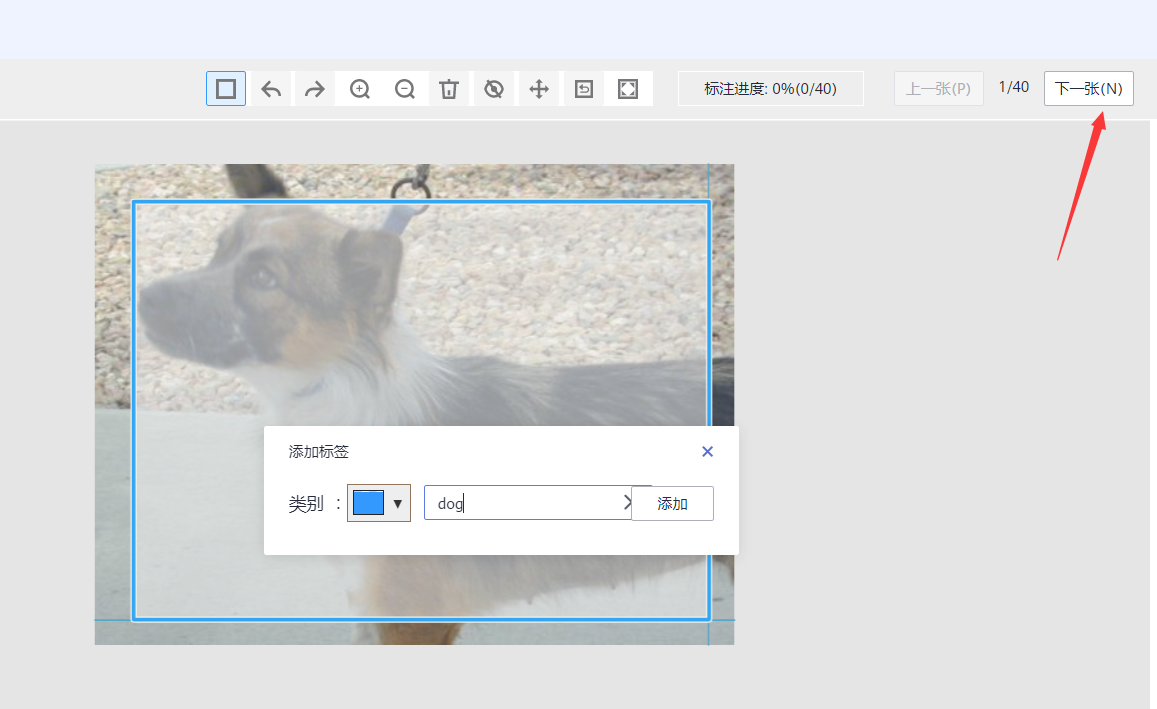Image resolution: width=1157 pixels, height=709 pixels.
Task: Focus the label name input field
Action: (527, 502)
